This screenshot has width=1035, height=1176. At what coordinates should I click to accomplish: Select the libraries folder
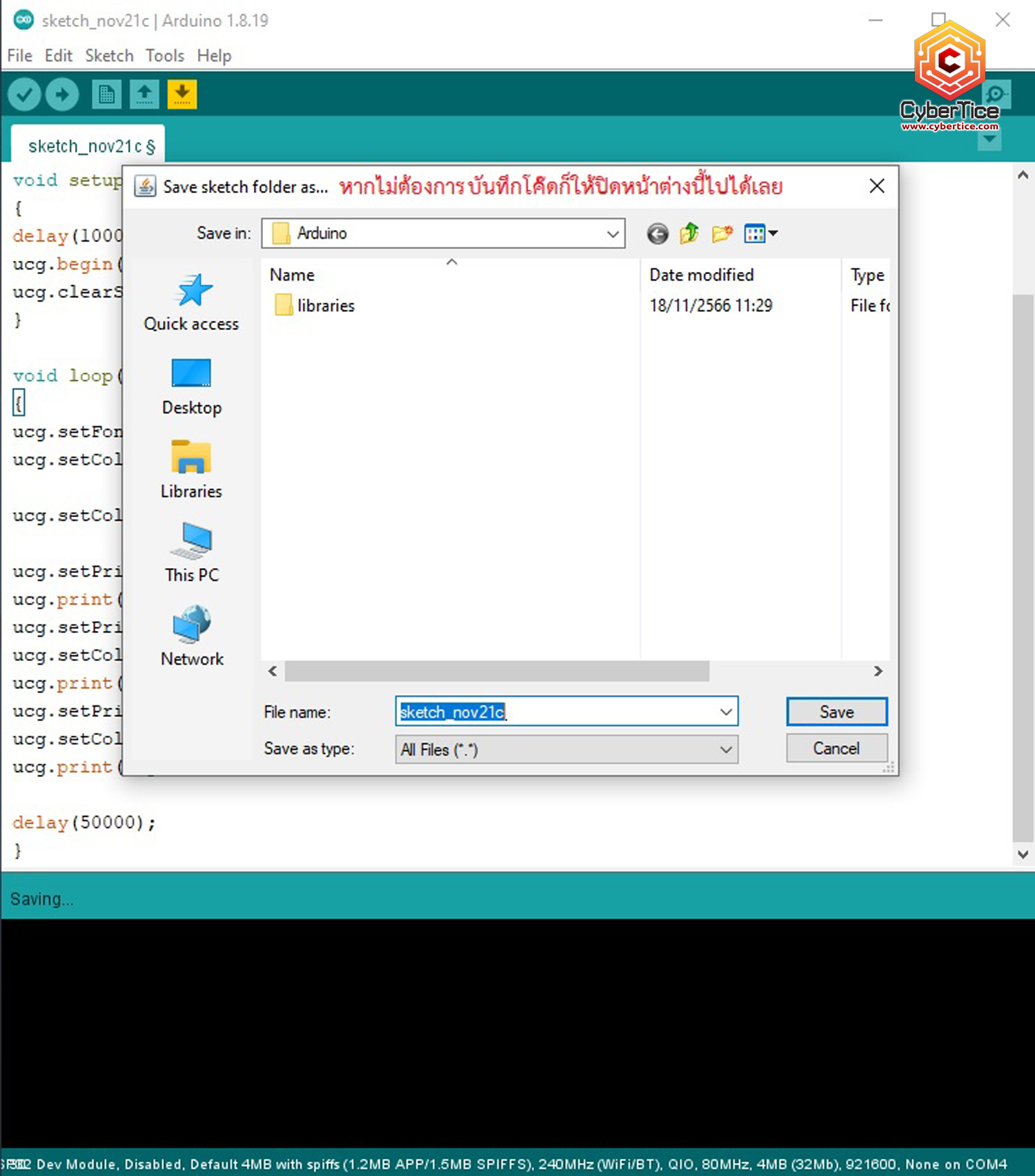[325, 306]
